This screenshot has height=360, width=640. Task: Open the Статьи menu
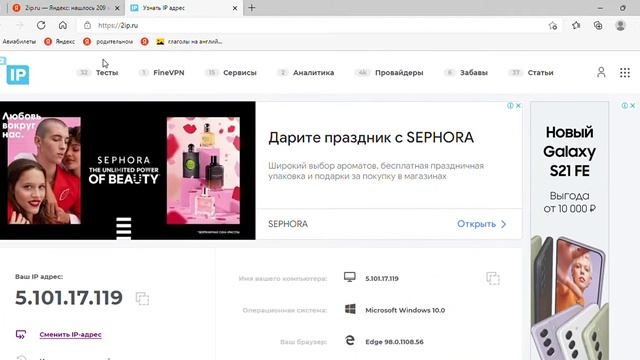[x=540, y=73]
